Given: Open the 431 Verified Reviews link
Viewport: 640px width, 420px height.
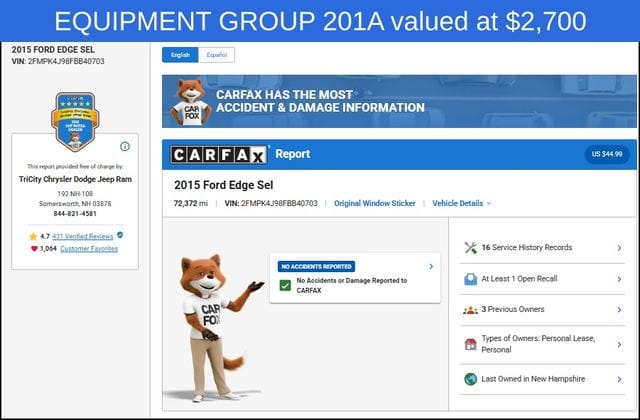Looking at the screenshot, I should [82, 236].
